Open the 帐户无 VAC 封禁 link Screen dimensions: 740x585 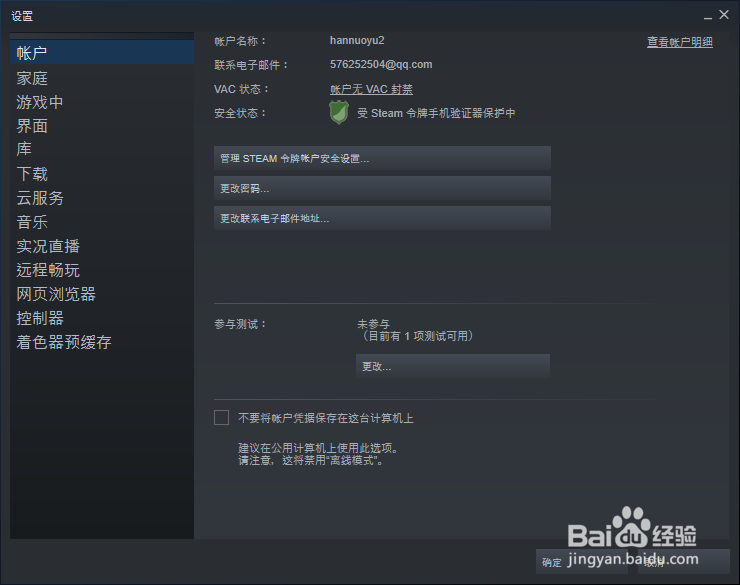[371, 89]
